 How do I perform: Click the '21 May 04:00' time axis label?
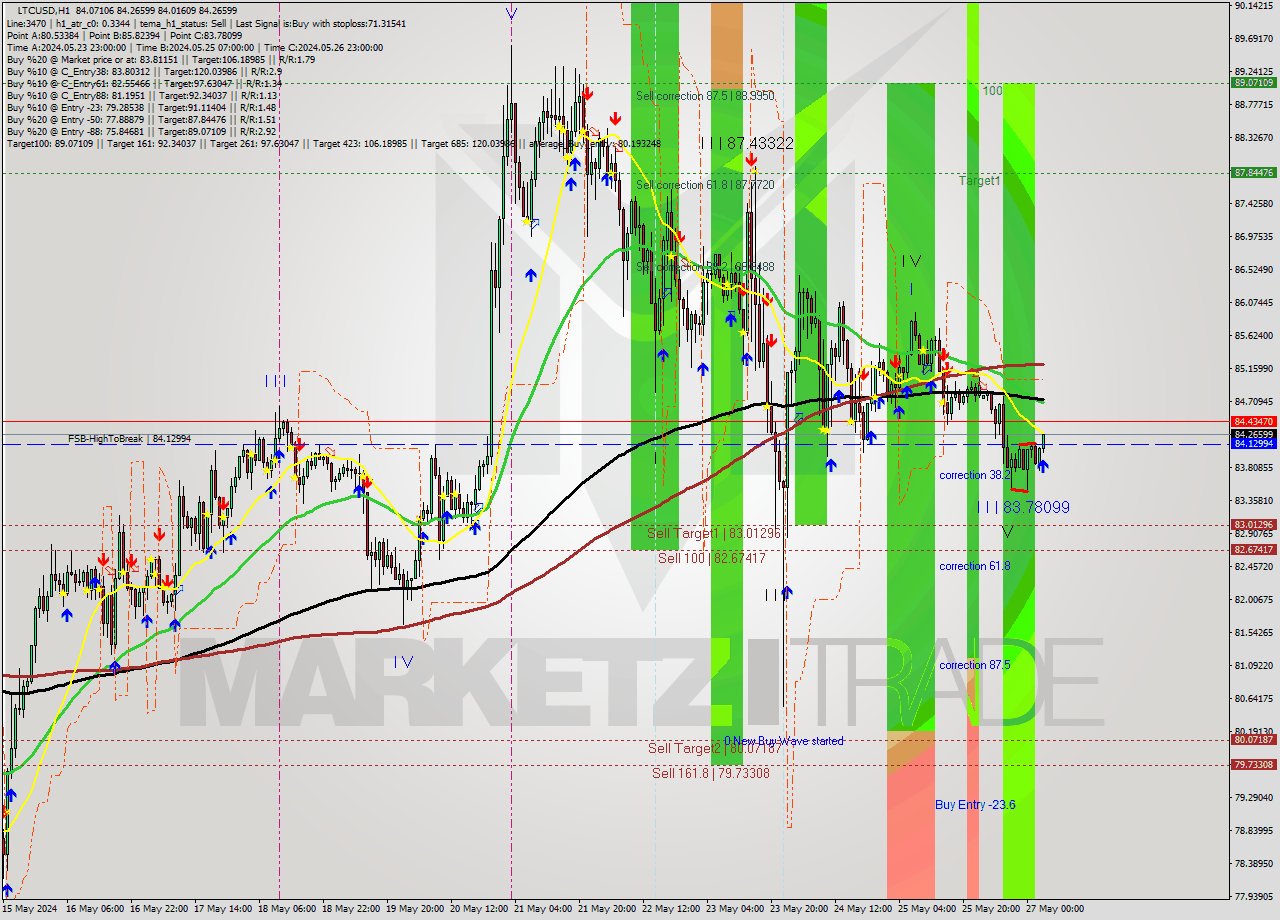(544, 909)
